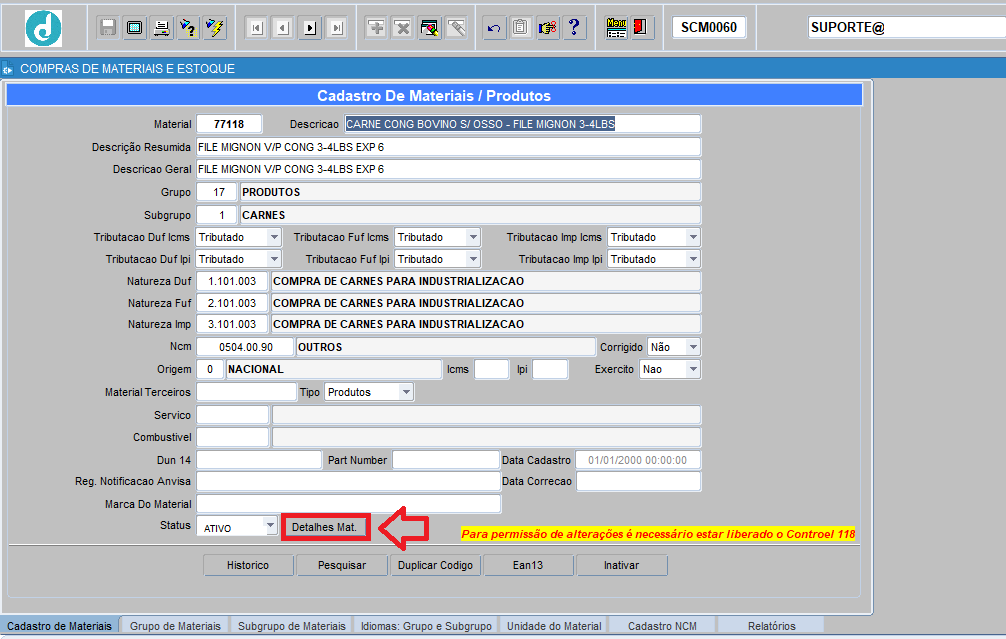Select Cadastro NCM tab

(x=662, y=626)
